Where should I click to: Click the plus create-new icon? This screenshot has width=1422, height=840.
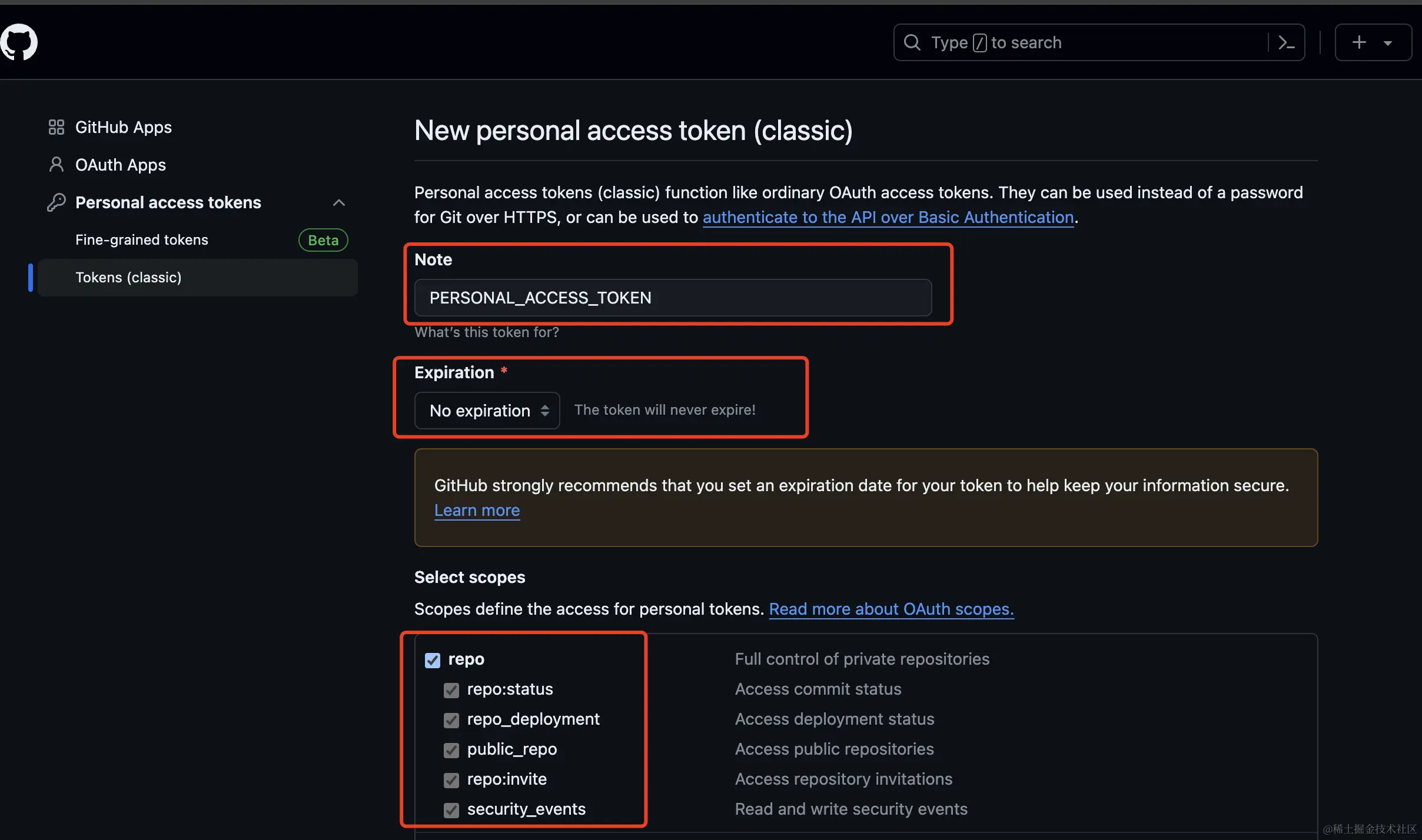1359,42
